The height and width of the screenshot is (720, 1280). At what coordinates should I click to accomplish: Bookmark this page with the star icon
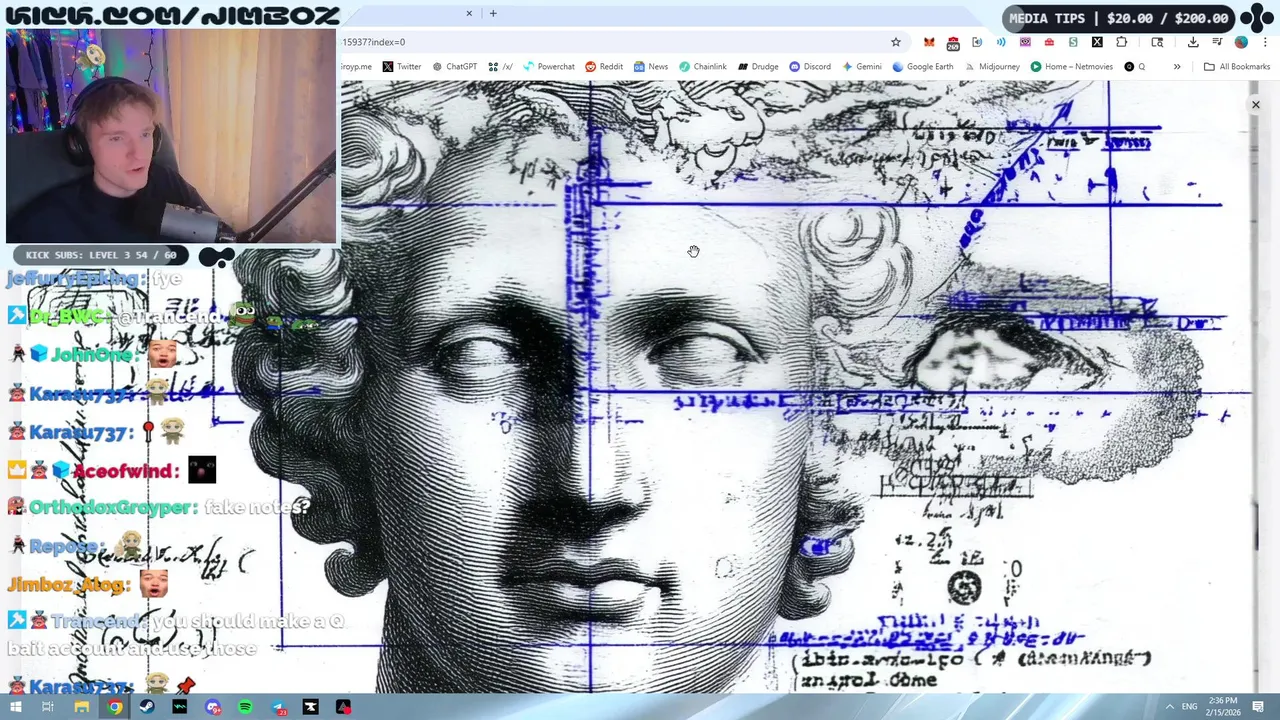coord(896,42)
